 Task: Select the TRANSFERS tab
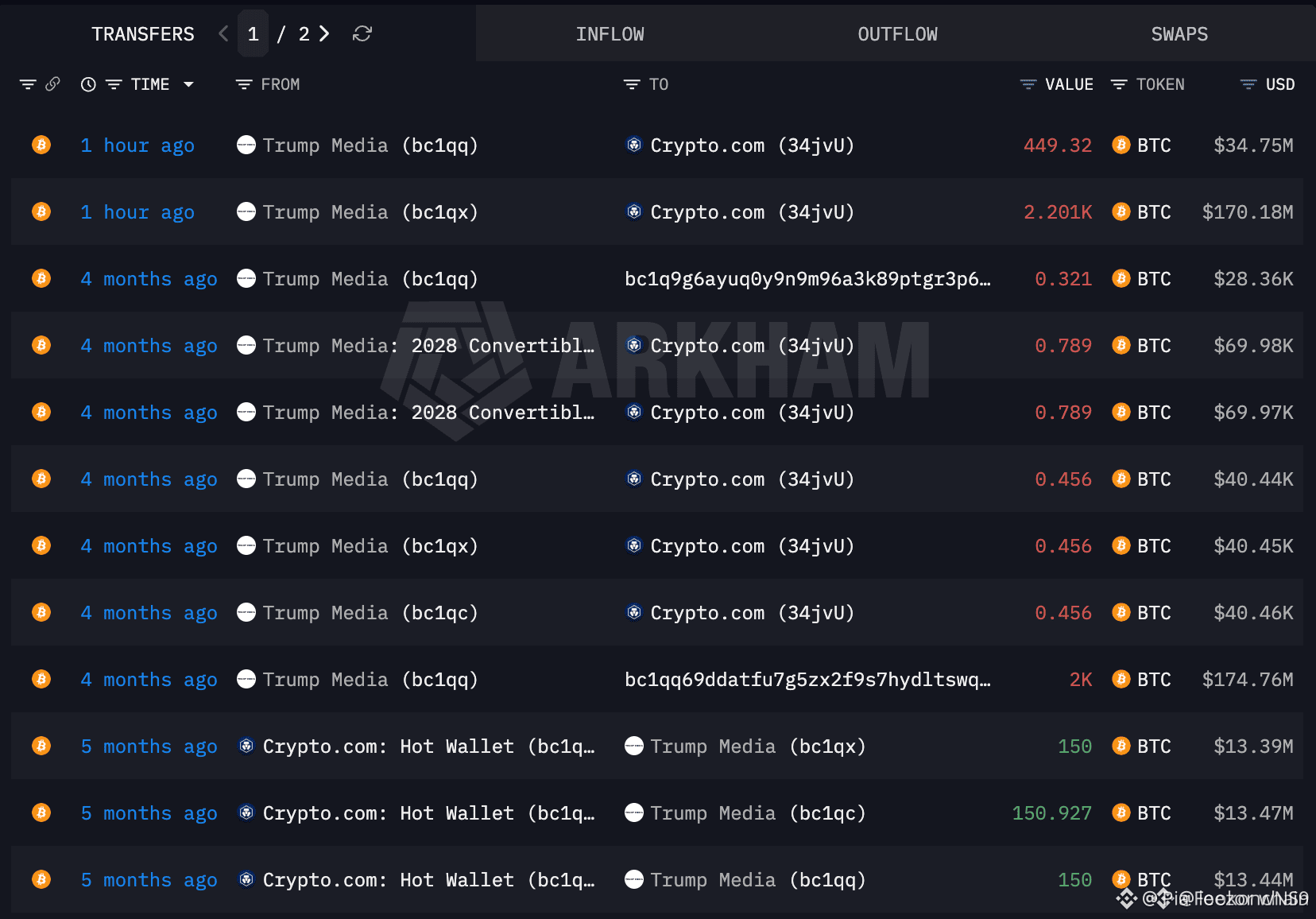pyautogui.click(x=143, y=34)
